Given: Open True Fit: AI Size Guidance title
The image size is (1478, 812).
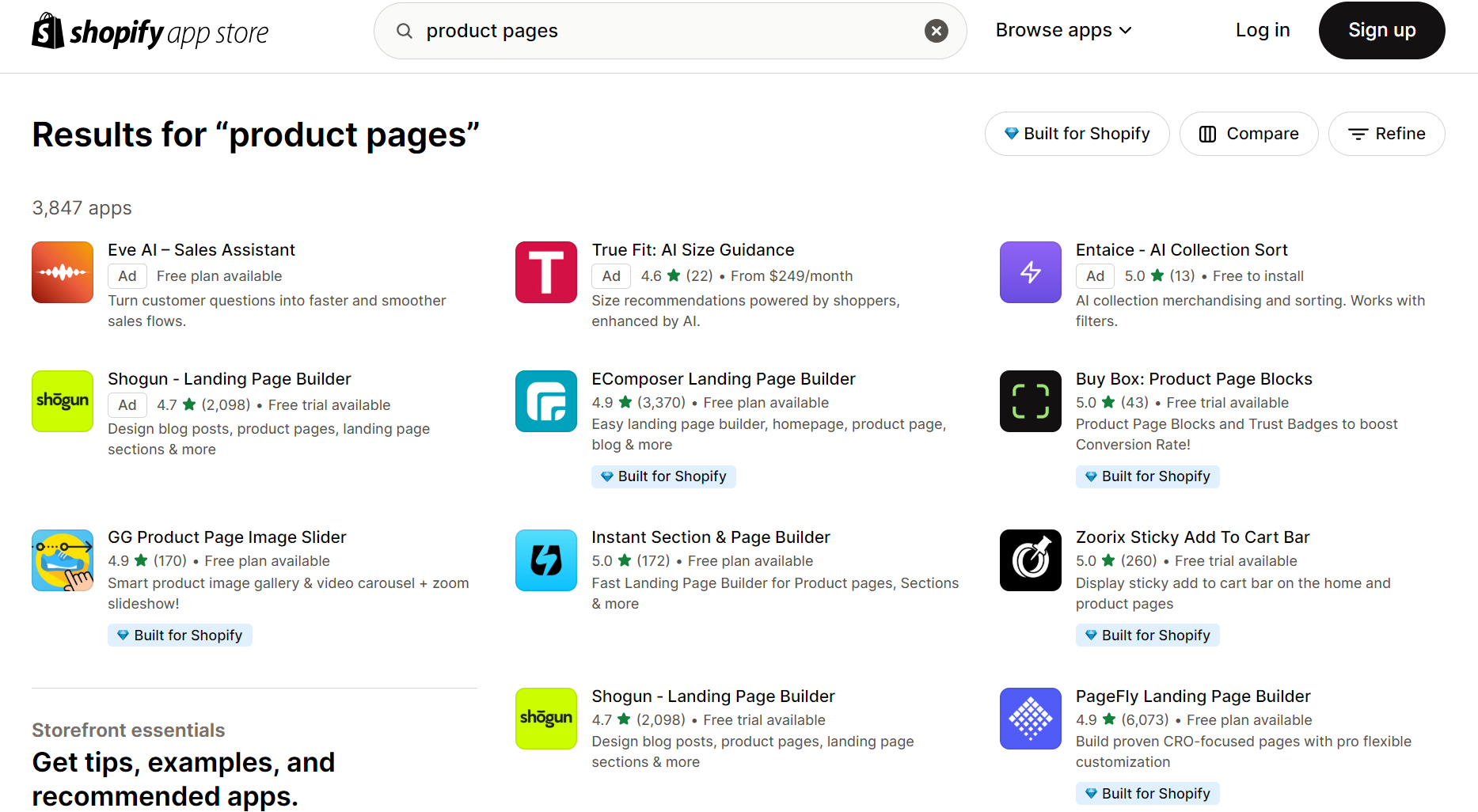Looking at the screenshot, I should [693, 250].
